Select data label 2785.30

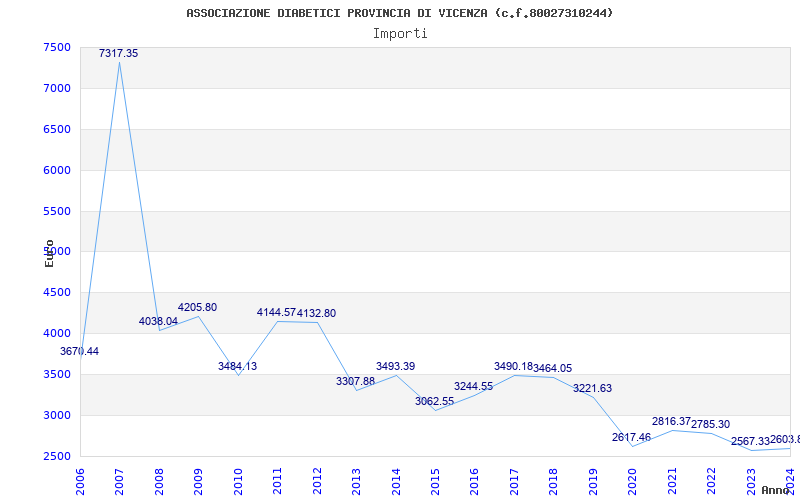711,424
